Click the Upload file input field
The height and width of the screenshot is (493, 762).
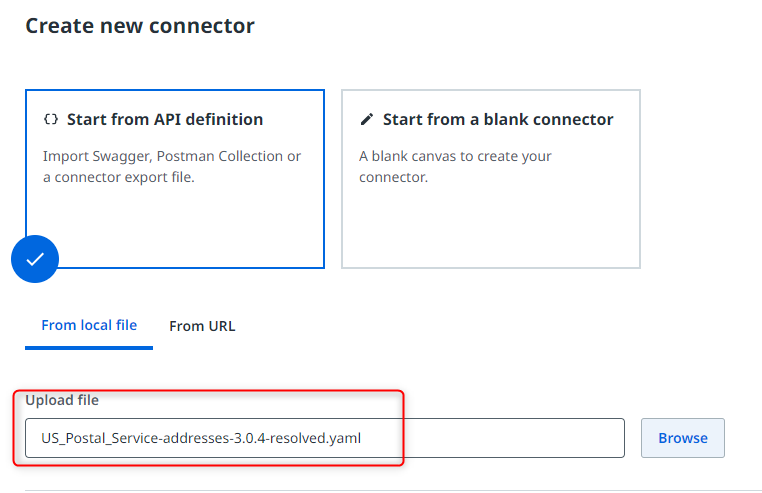(x=325, y=438)
